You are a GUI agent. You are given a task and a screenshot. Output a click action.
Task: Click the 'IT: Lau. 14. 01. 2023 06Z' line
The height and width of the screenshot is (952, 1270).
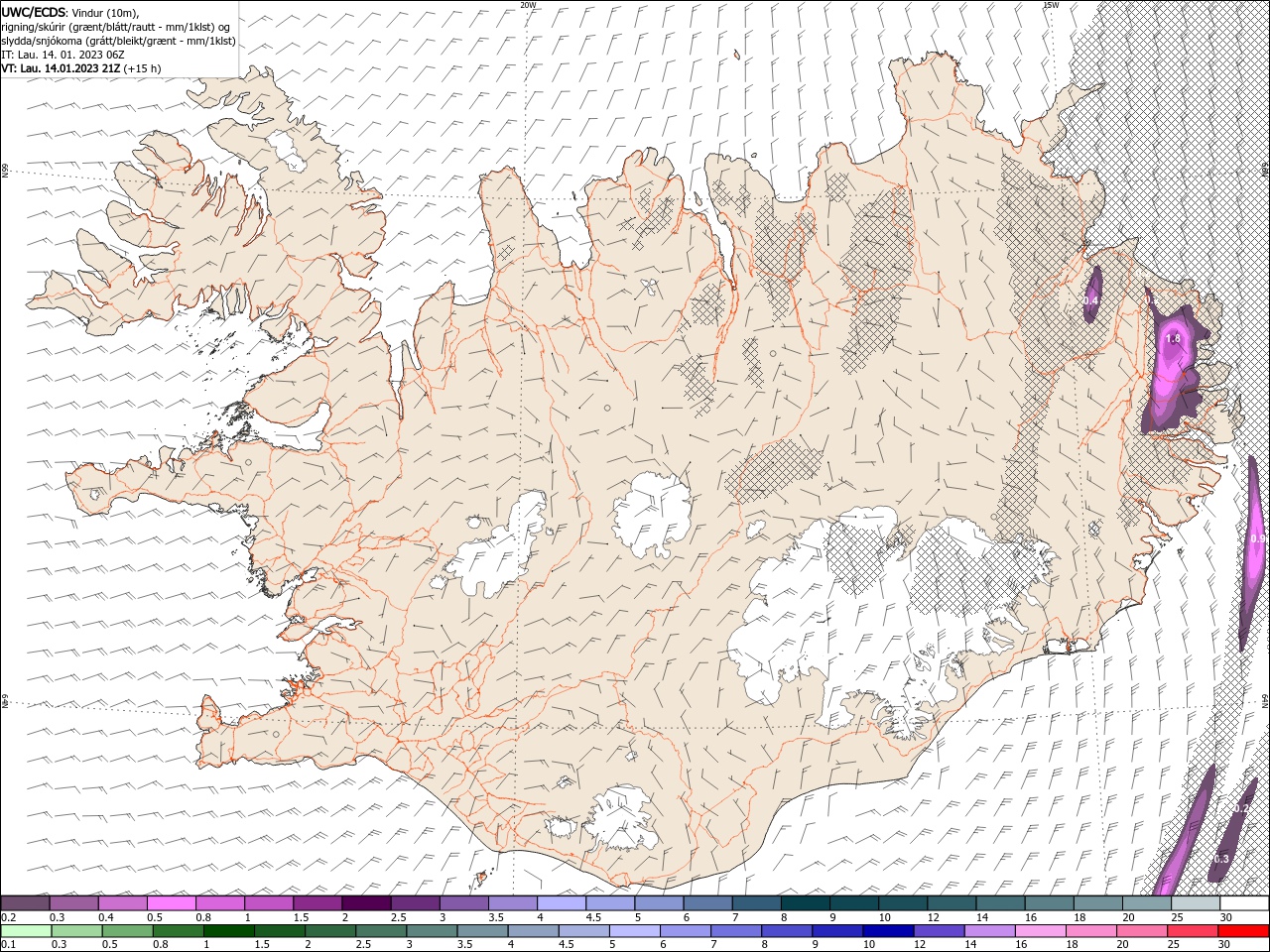coord(63,55)
